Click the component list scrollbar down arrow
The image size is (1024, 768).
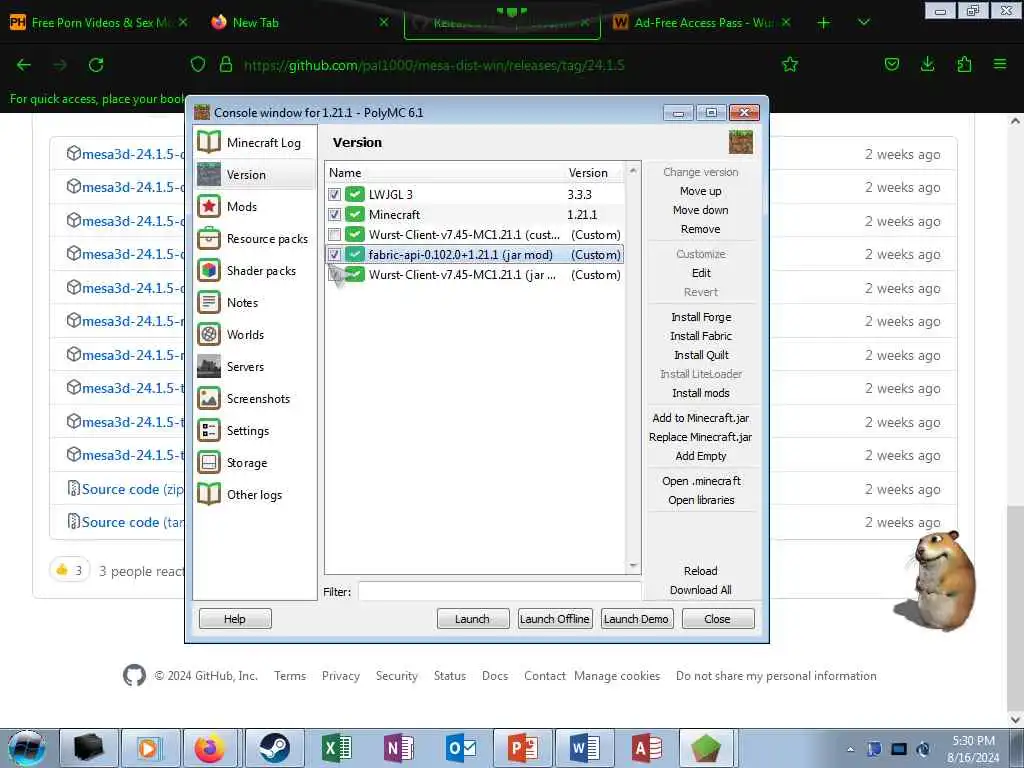coord(633,566)
